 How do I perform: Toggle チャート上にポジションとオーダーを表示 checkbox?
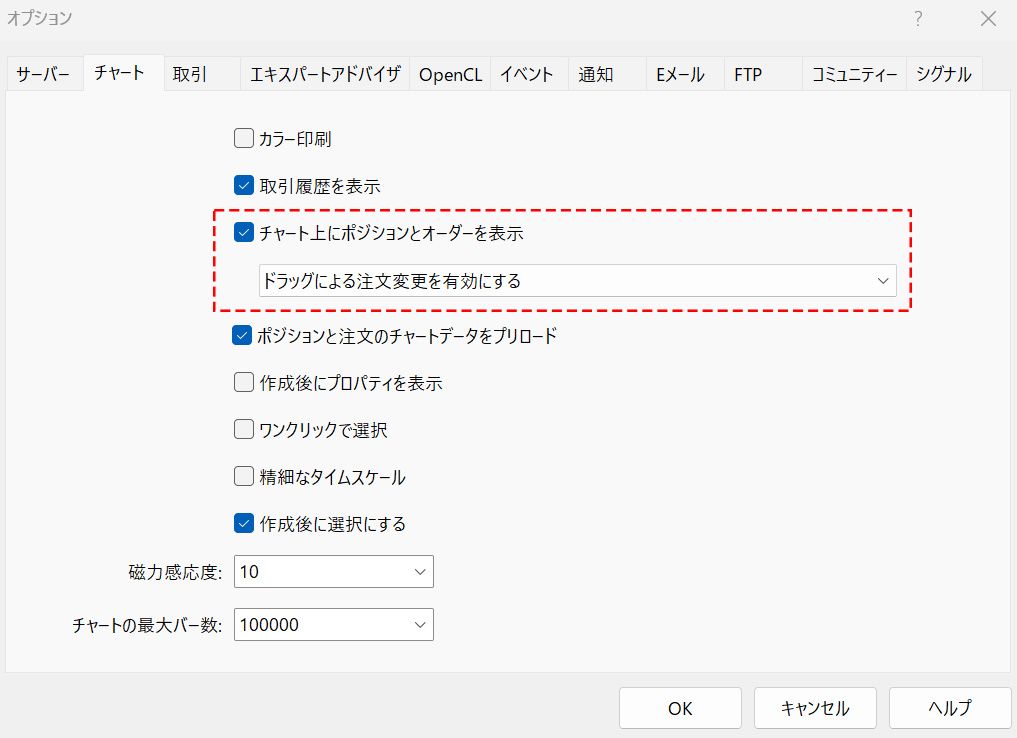pyautogui.click(x=243, y=233)
